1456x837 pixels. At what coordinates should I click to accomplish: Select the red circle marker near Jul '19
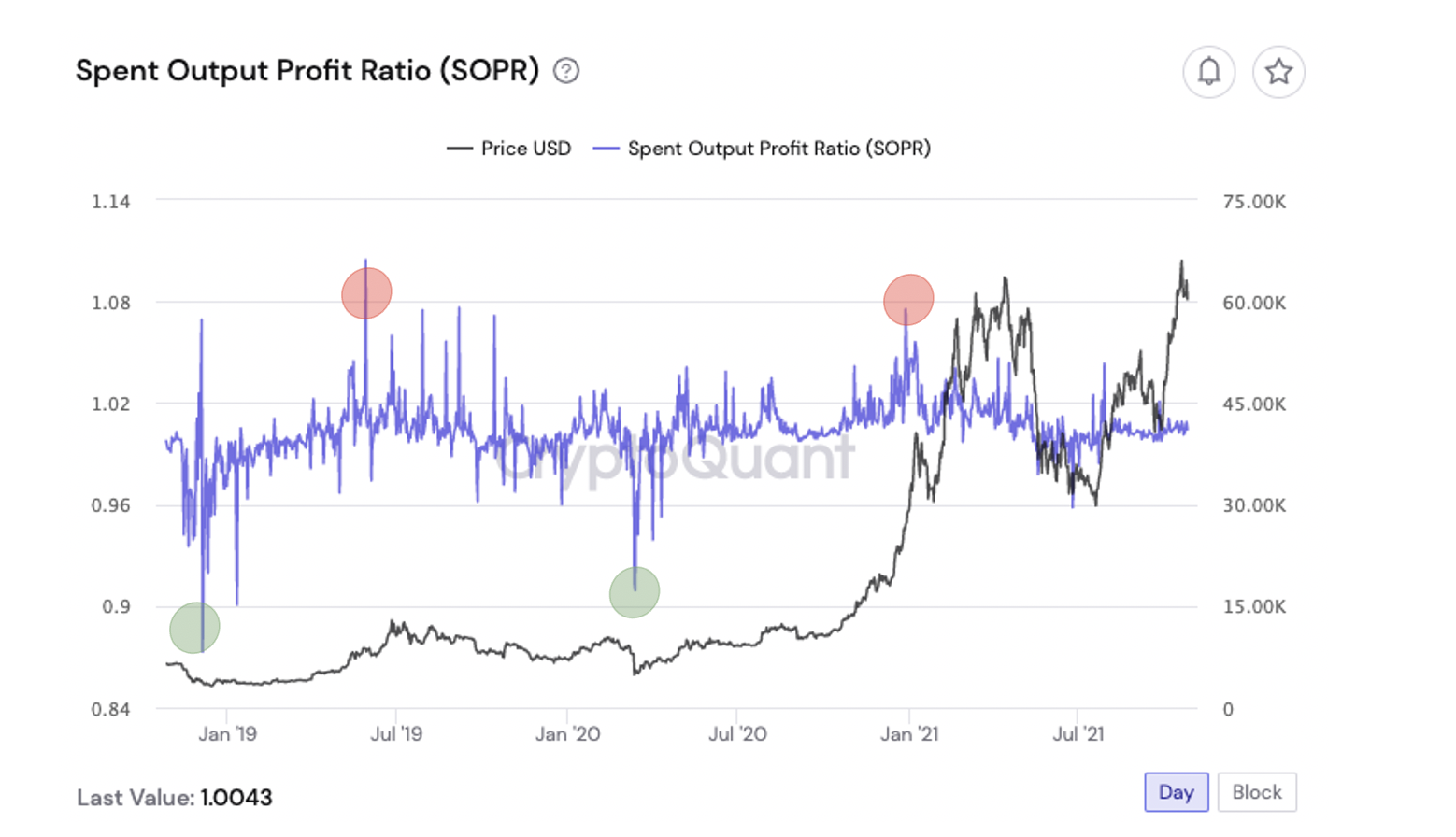[x=365, y=293]
